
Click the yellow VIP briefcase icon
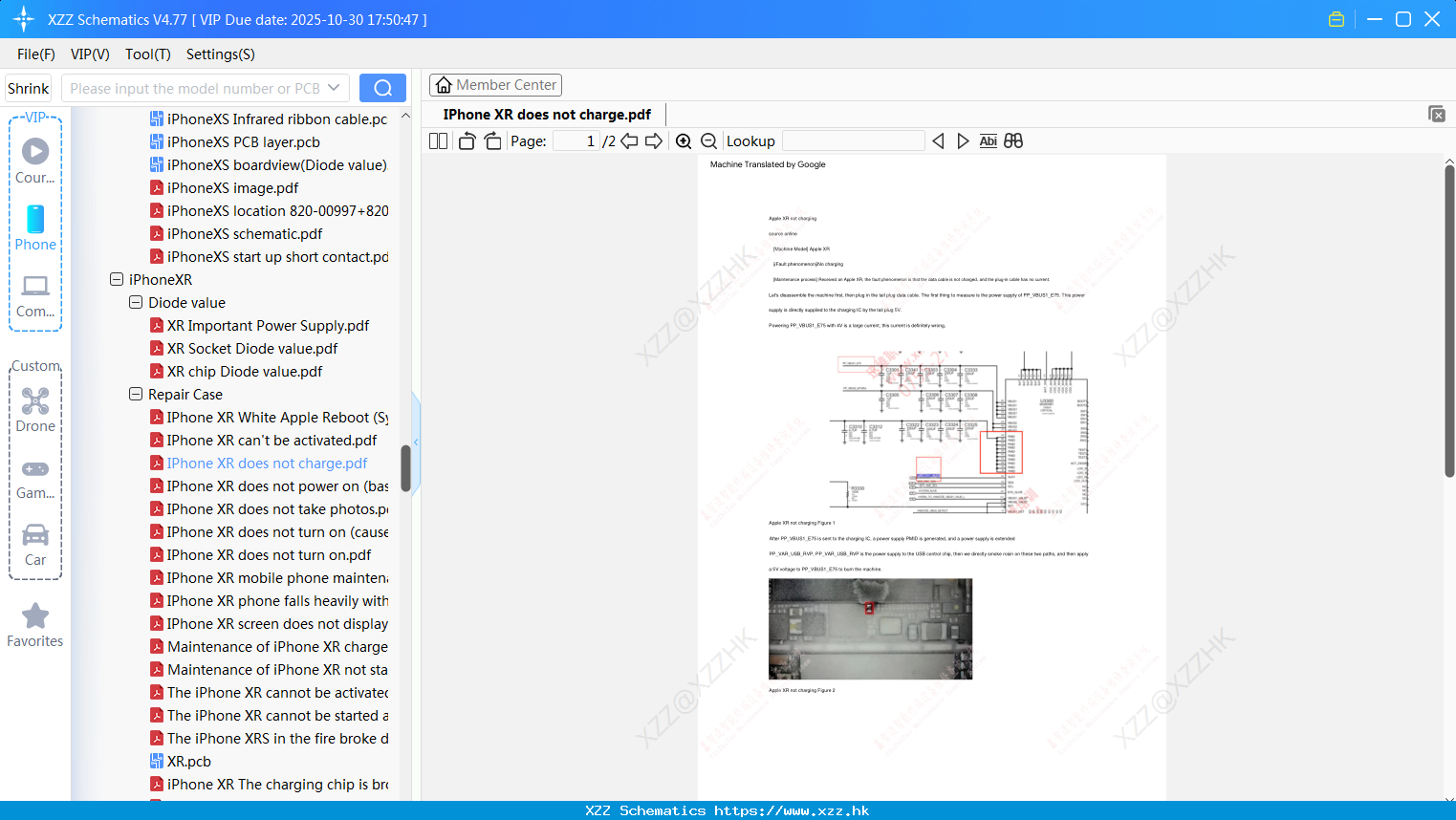(1336, 19)
